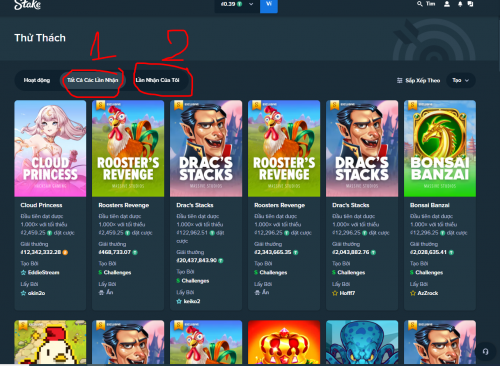Click the exclusive badge on Bonsai Banzai thumbnail
This screenshot has width=500, height=366.
412,105
